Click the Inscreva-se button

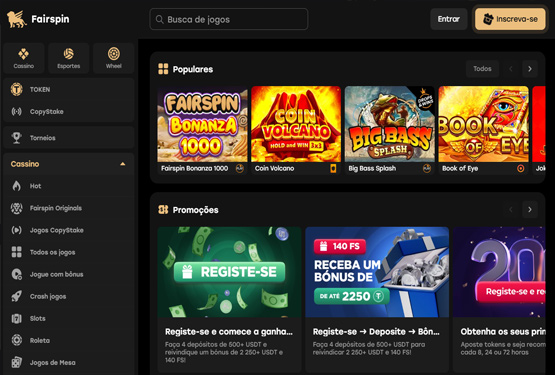point(510,19)
